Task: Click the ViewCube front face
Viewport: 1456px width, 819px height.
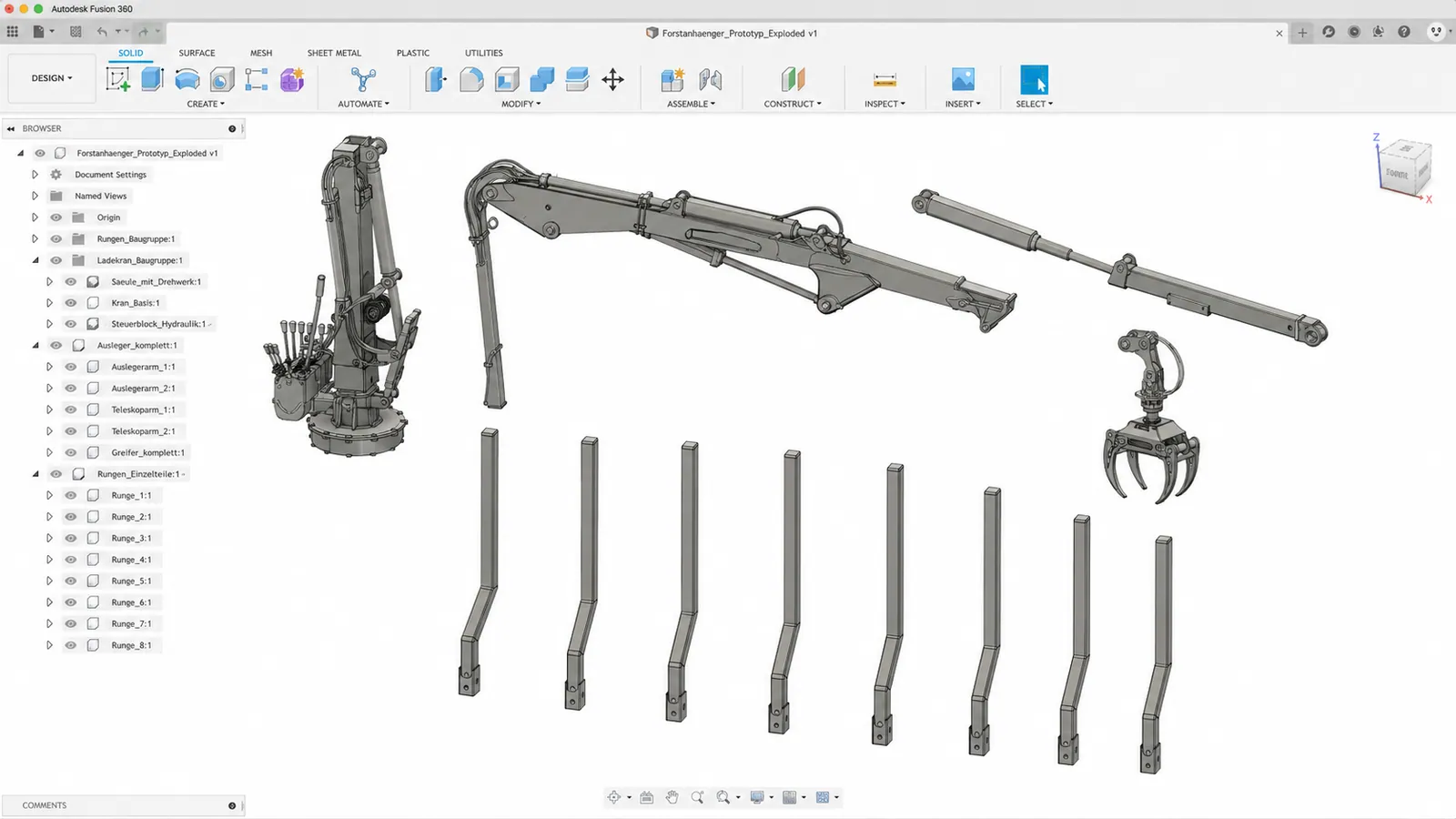Action: (x=1398, y=172)
